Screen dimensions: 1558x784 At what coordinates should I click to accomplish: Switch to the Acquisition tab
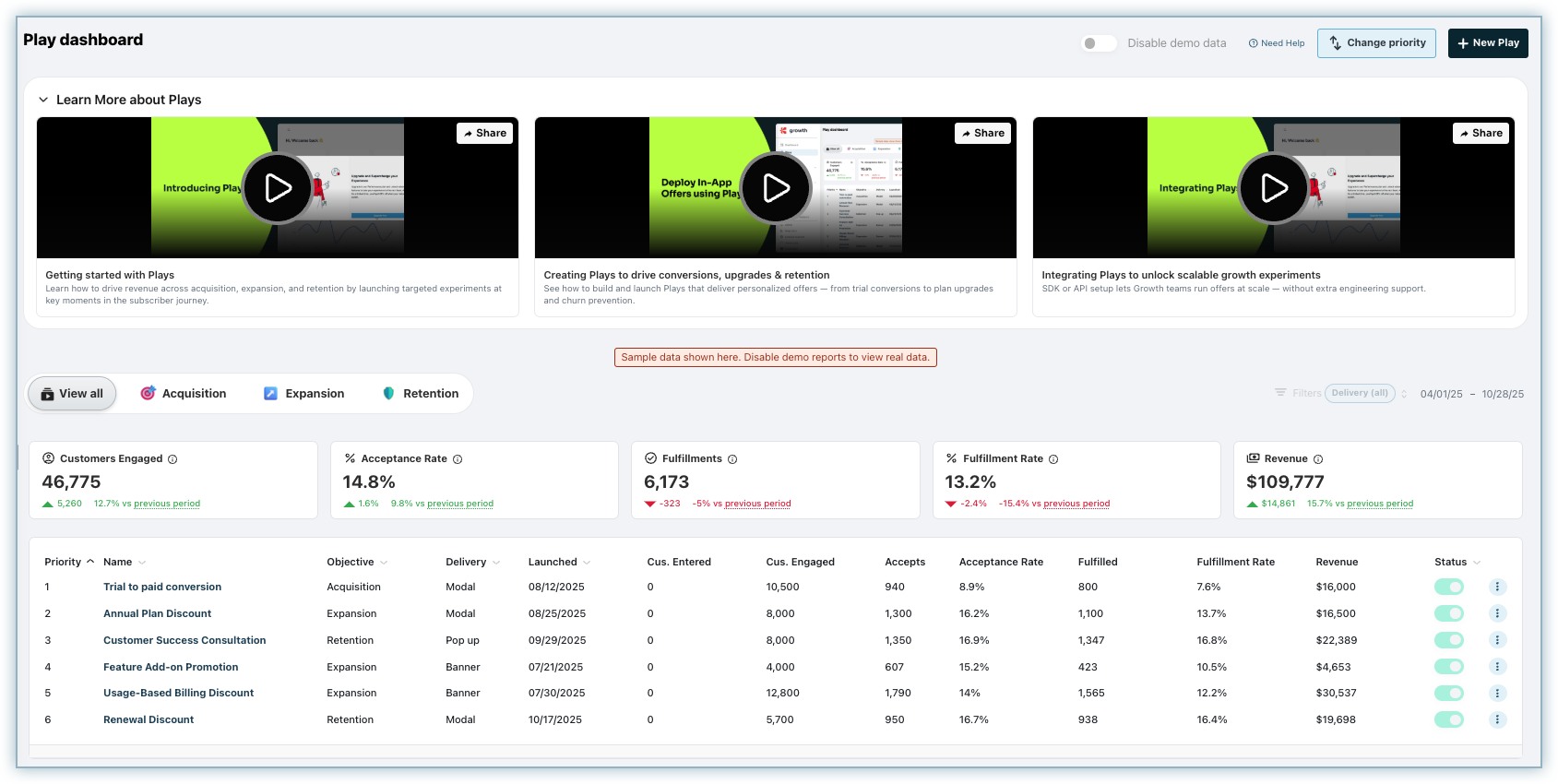[183, 394]
